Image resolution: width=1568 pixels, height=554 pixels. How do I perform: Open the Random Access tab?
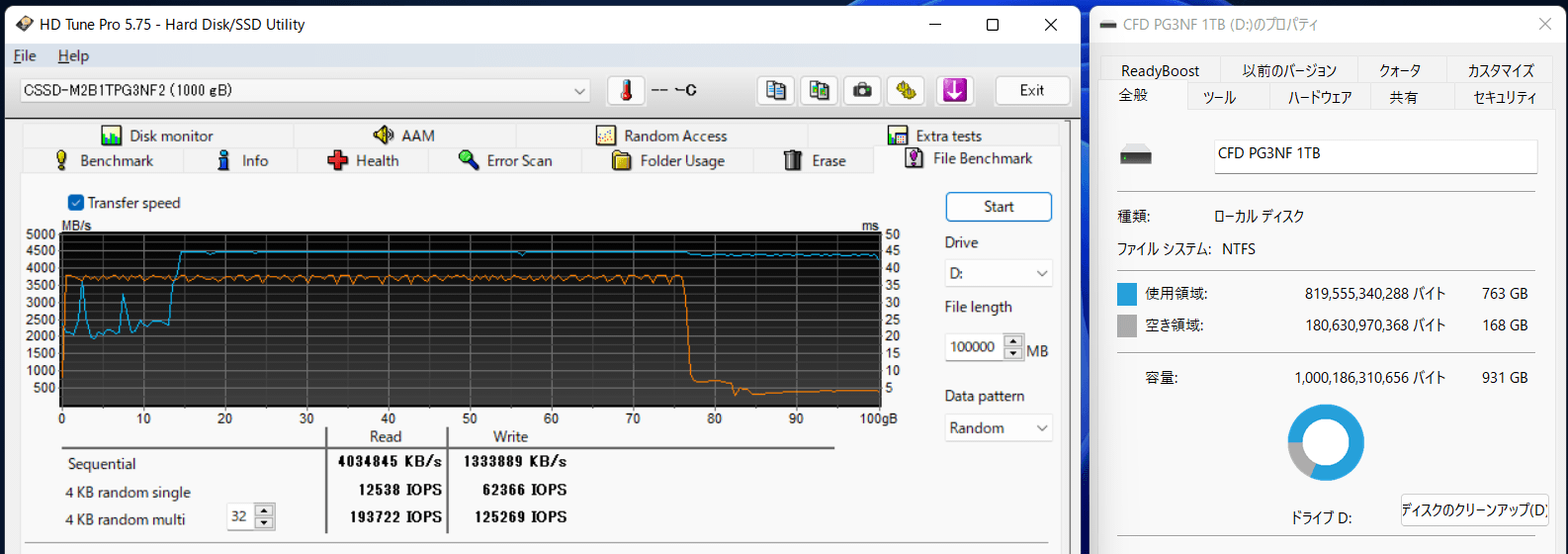point(661,136)
